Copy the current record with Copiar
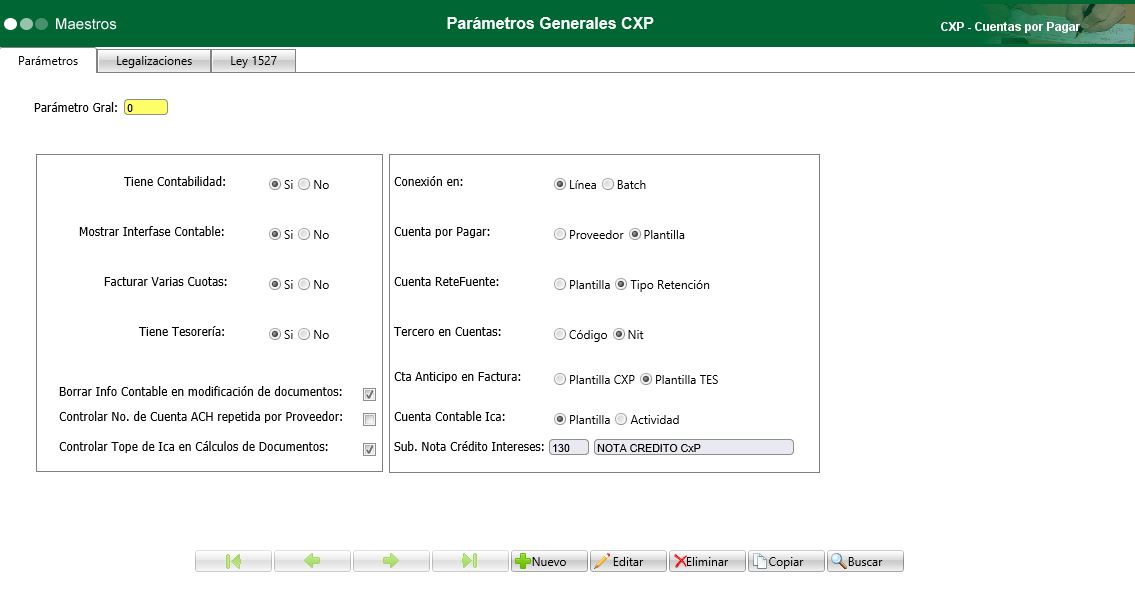This screenshot has height=607, width=1135. (x=786, y=560)
